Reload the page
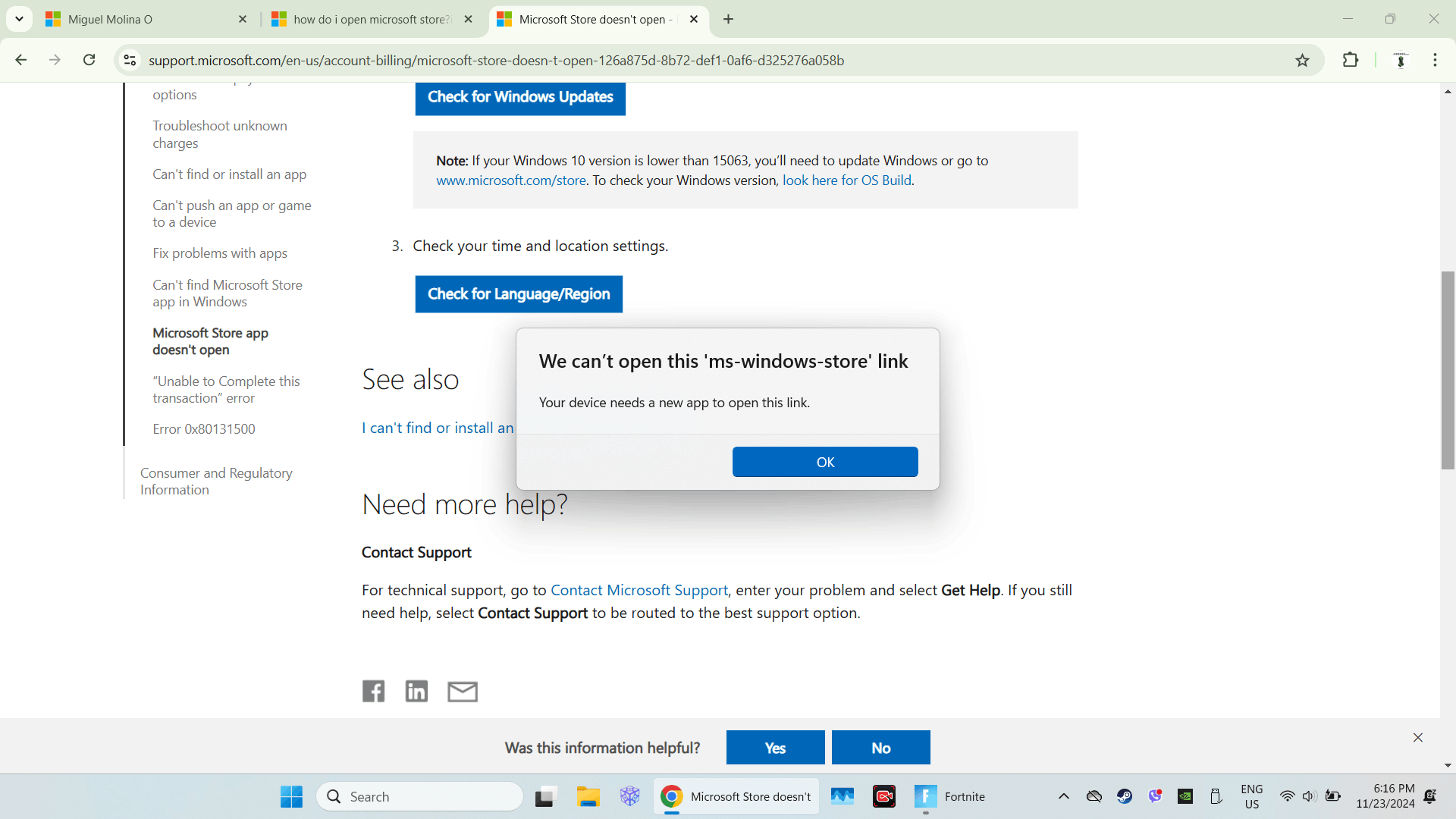 pos(89,60)
